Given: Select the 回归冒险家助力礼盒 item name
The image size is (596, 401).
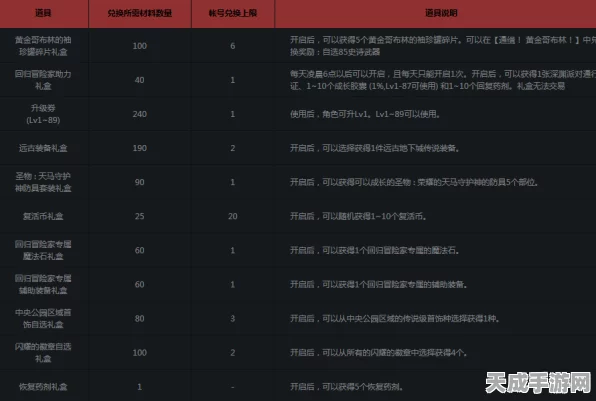Looking at the screenshot, I should point(43,80).
